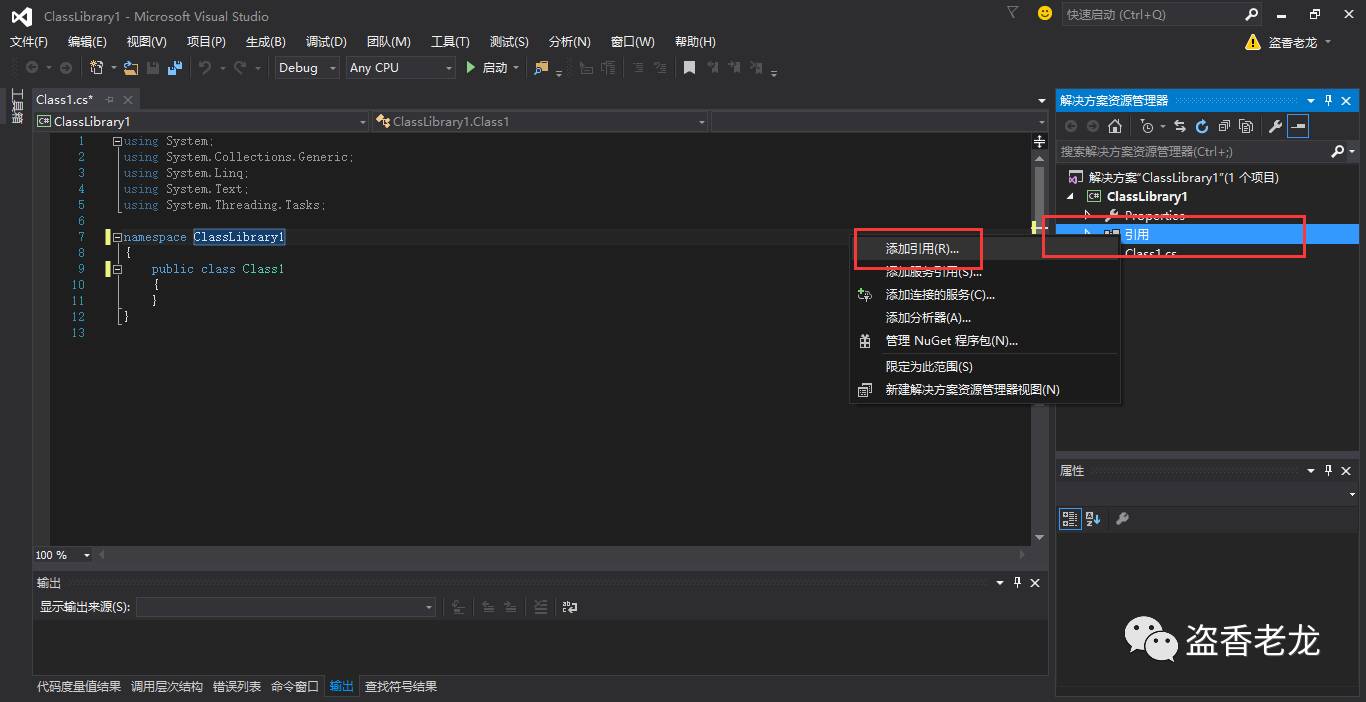1366x702 pixels.
Task: Click the bookmark icon in the toolbar
Action: pos(689,68)
